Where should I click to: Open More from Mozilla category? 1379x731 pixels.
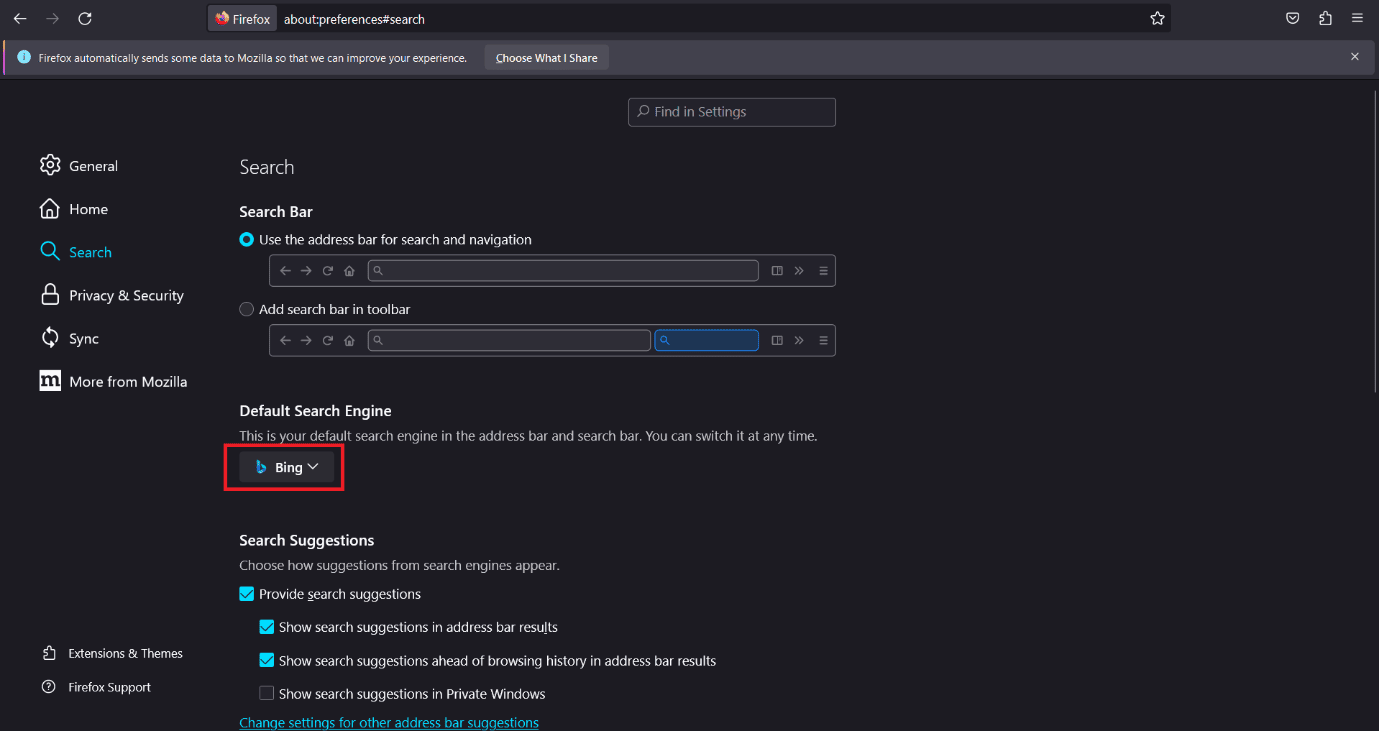tap(113, 381)
